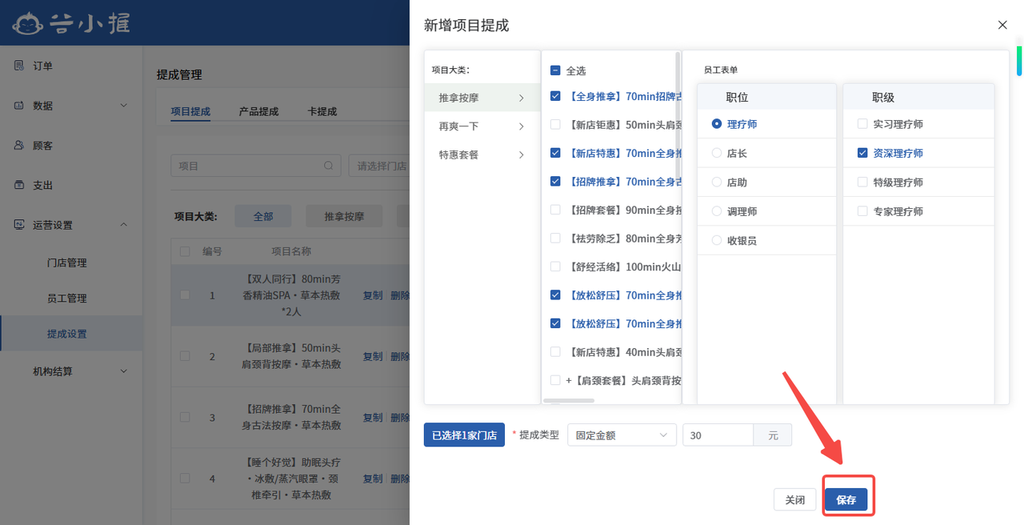Click the project list horizontal scrollbar
The width and height of the screenshot is (1024, 525).
(569, 400)
